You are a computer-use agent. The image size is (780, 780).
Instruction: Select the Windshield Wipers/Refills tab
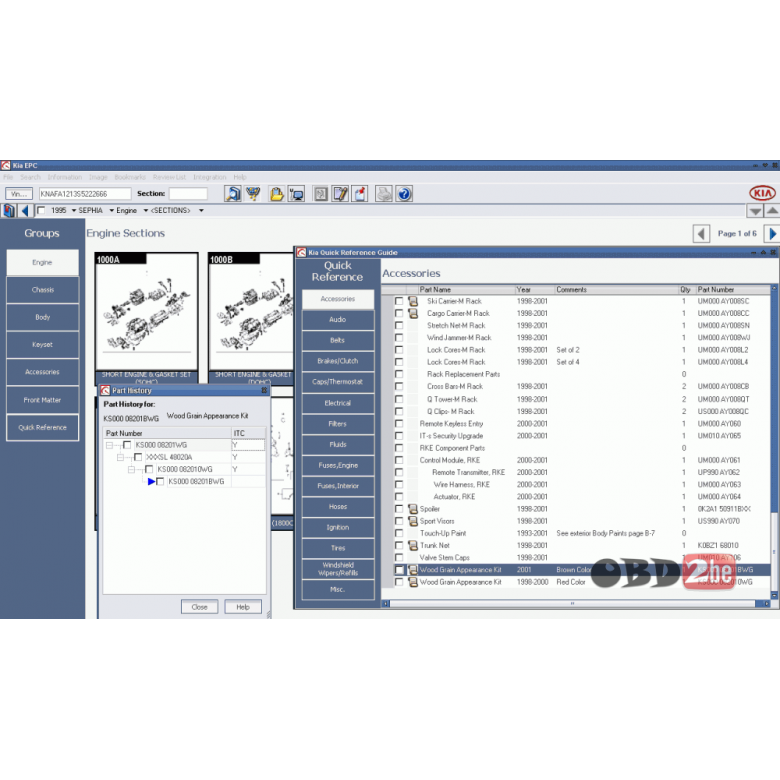[x=338, y=569]
